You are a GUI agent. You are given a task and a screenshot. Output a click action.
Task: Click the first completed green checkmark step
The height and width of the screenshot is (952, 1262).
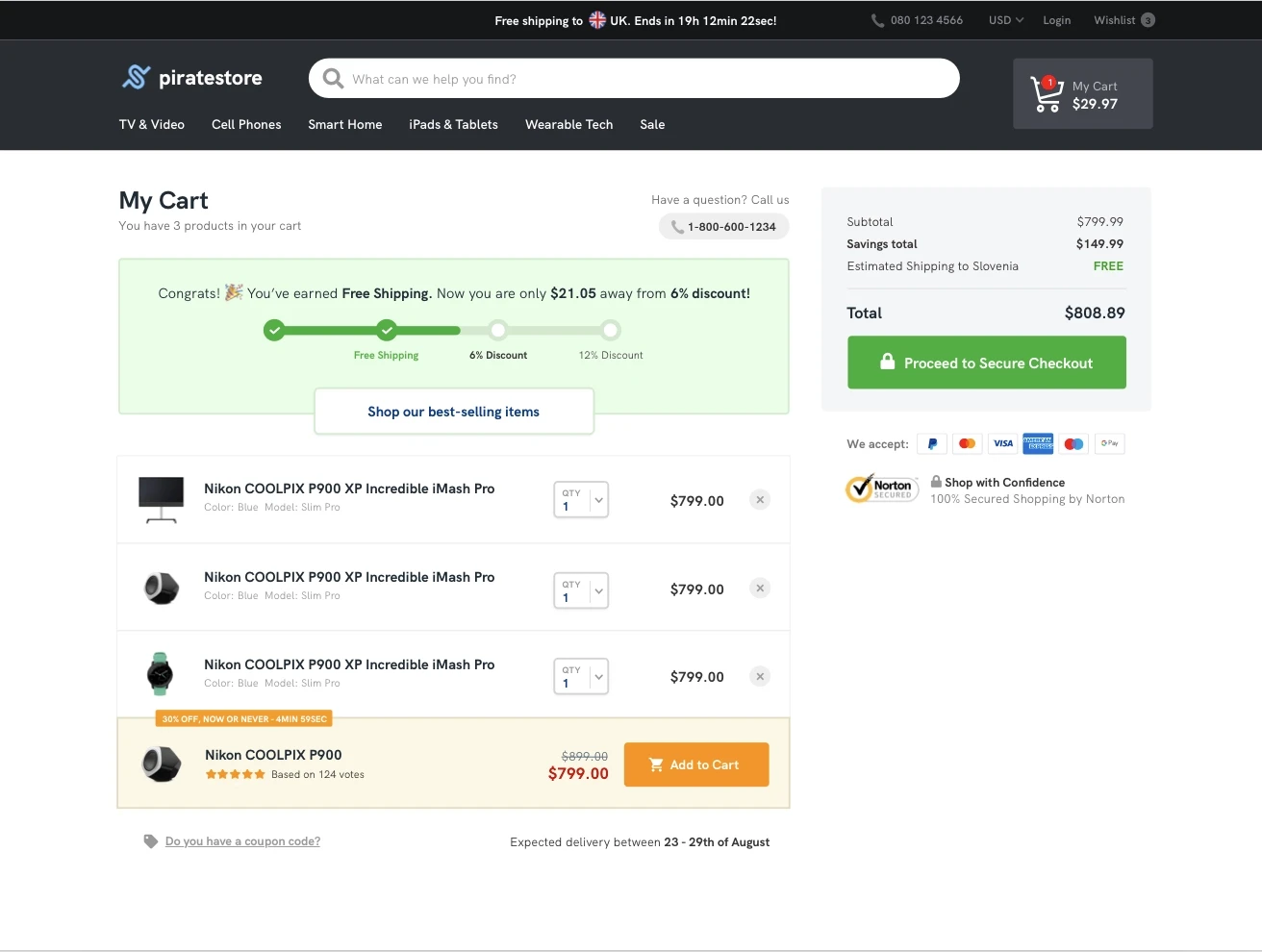274,331
